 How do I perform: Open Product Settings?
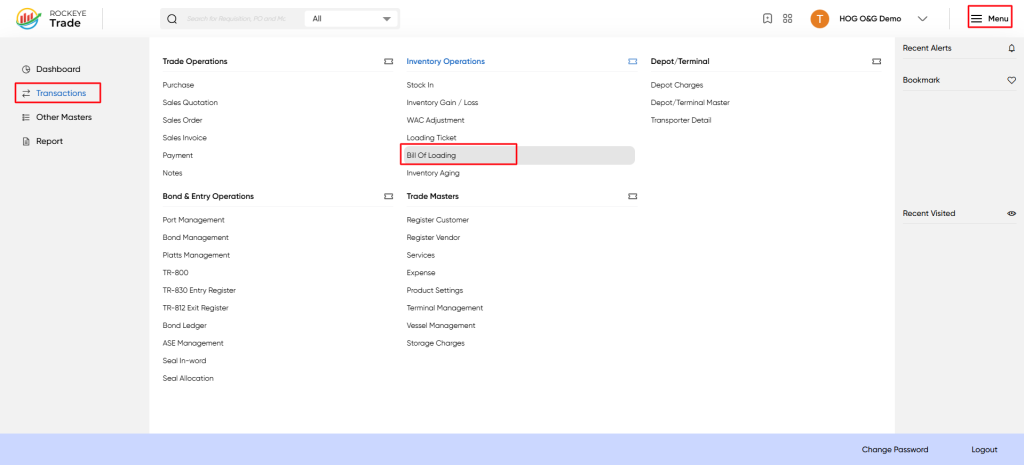[435, 291]
